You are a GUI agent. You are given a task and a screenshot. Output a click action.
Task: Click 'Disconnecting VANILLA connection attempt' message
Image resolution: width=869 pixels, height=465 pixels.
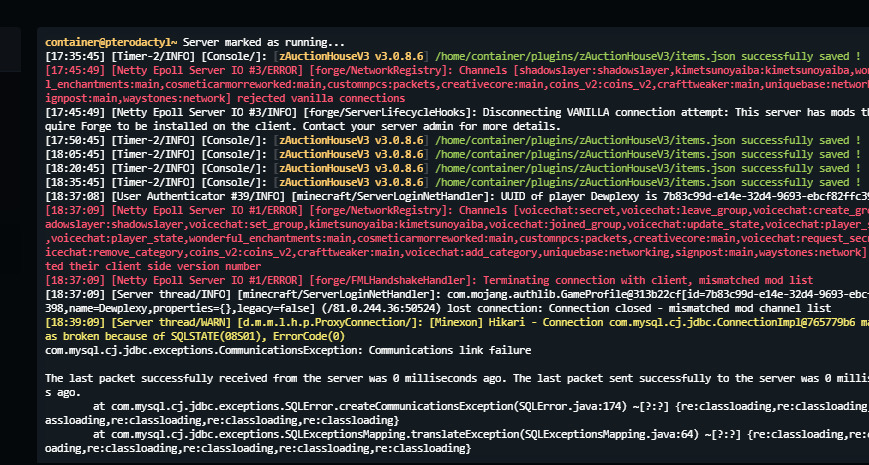click(x=606, y=112)
